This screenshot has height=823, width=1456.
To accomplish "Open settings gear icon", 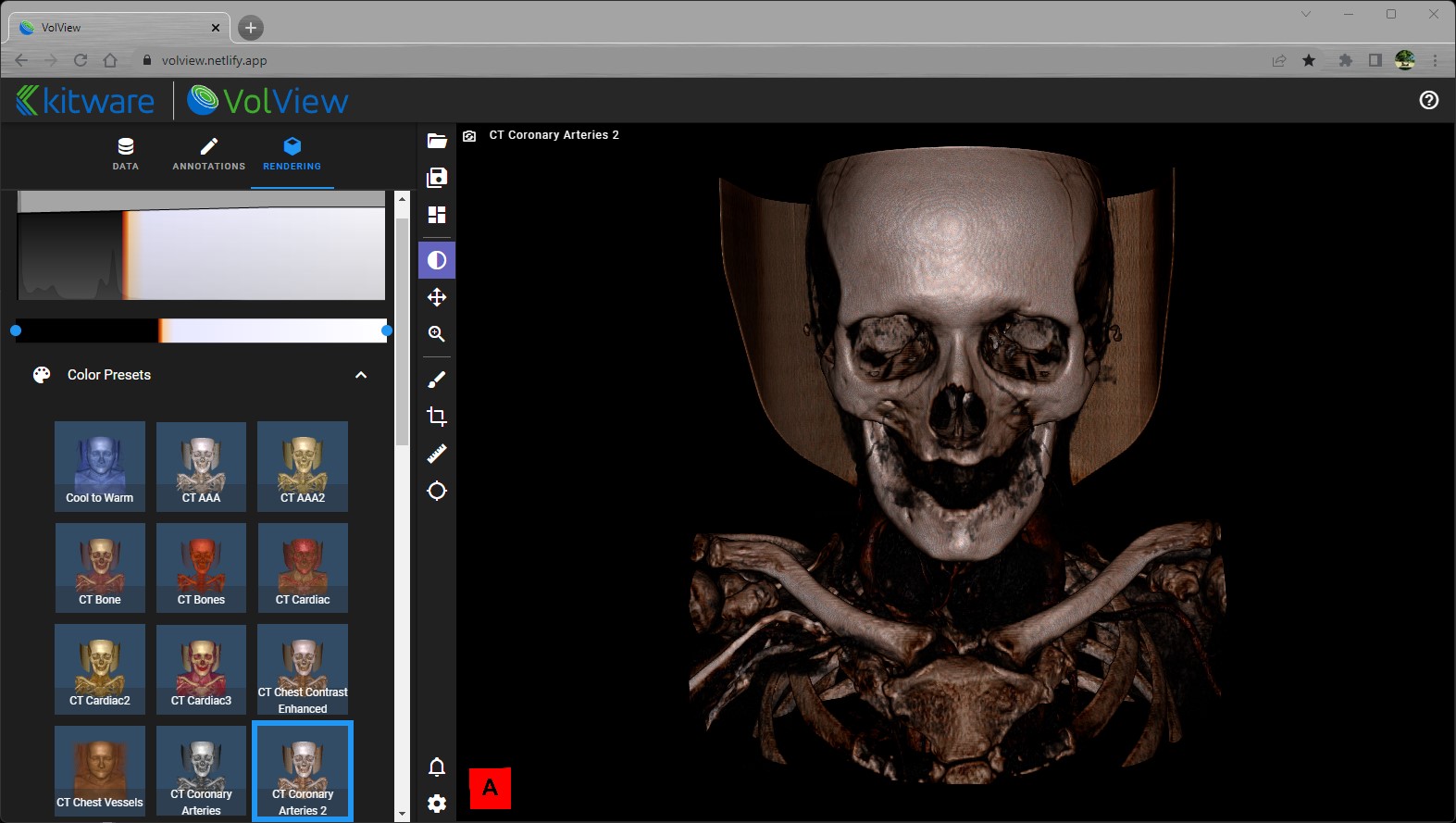I will [437, 804].
